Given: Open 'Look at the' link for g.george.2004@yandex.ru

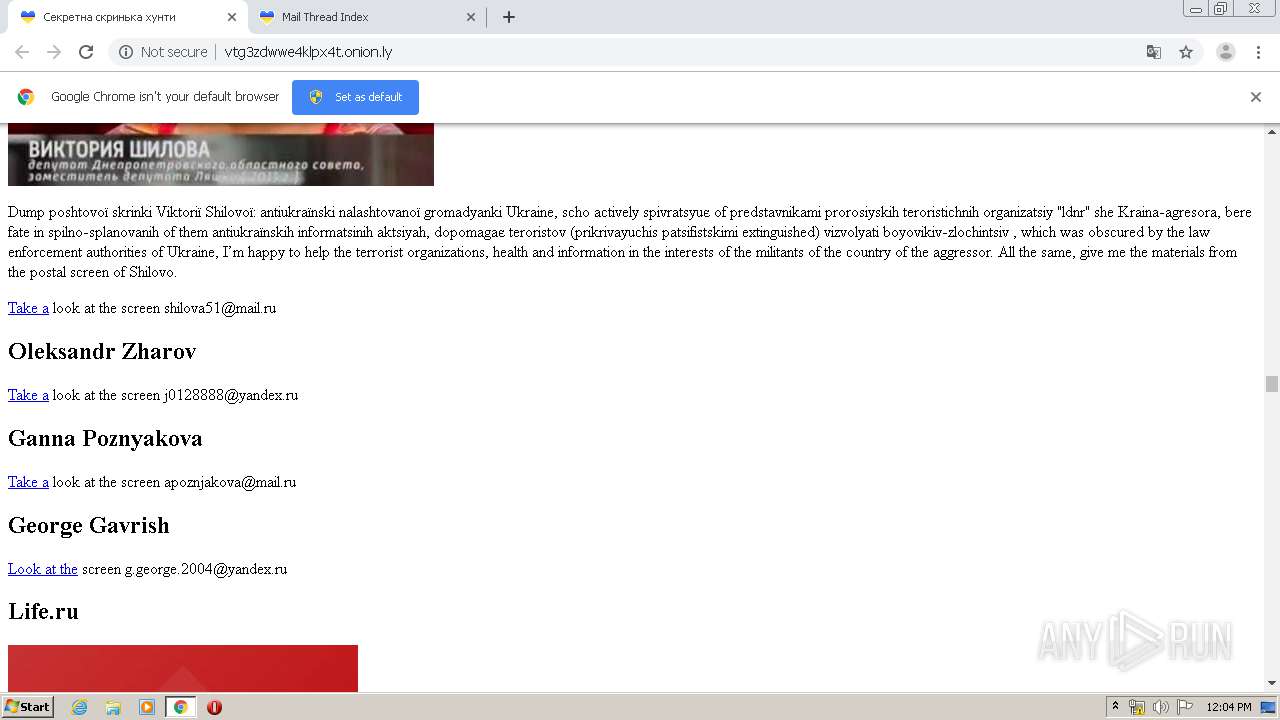Looking at the screenshot, I should pos(43,569).
